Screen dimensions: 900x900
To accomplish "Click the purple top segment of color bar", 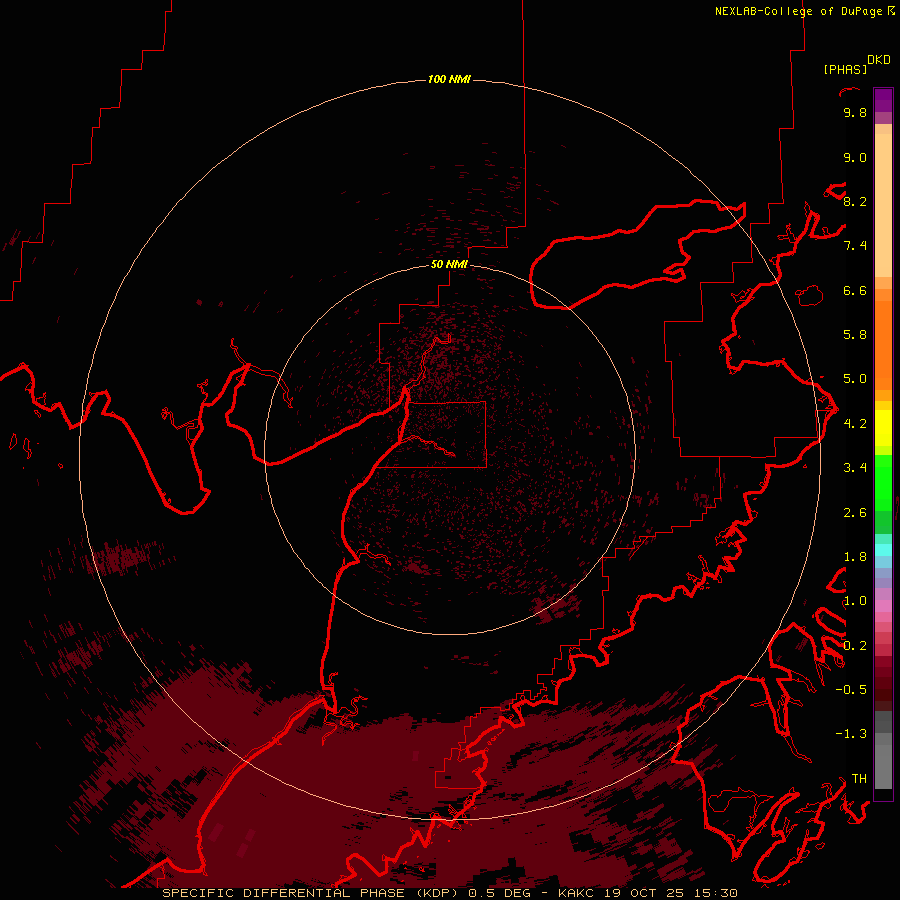I will click(883, 100).
